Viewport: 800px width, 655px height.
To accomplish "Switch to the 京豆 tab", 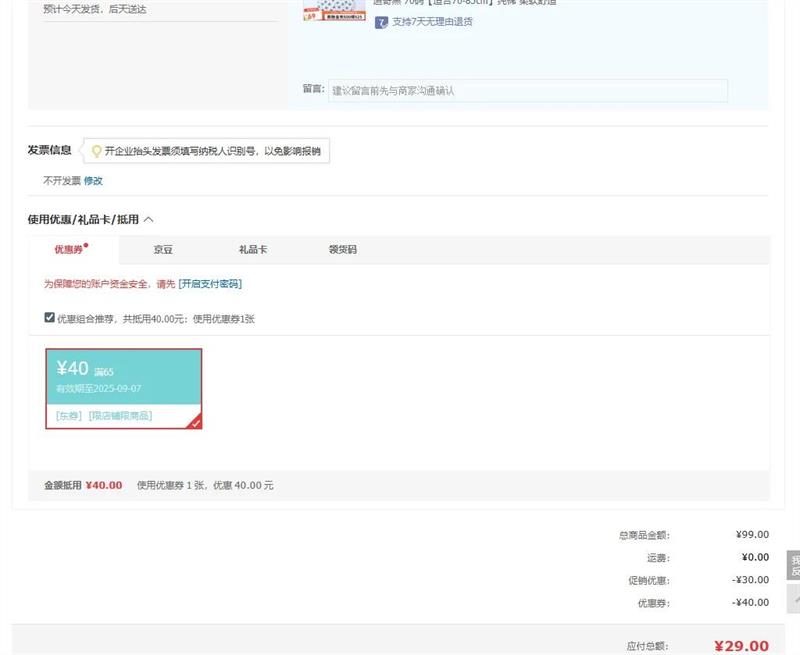I will pyautogui.click(x=163, y=250).
